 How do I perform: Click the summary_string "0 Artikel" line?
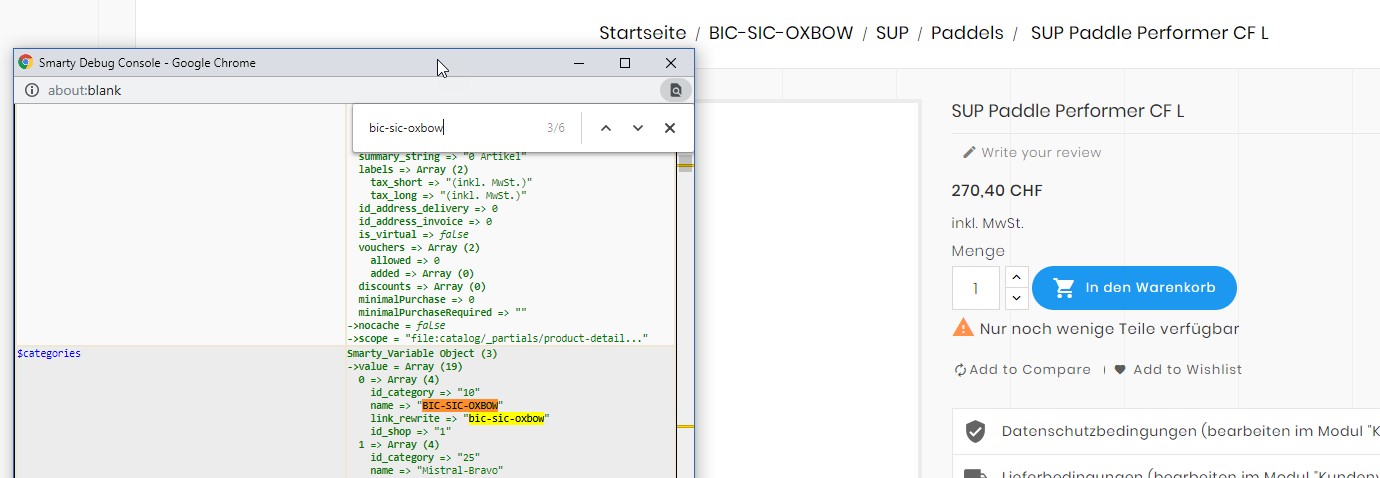click(442, 157)
